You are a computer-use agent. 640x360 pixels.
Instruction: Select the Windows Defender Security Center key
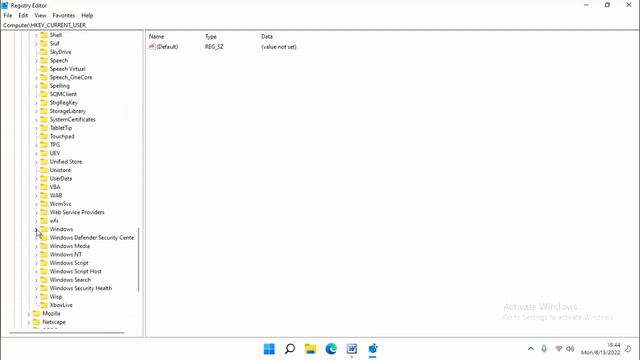92,238
